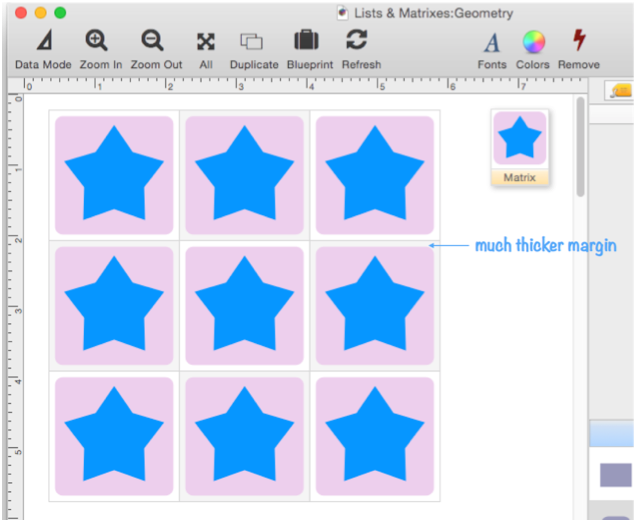The image size is (636, 522).
Task: Click the window title Lists & Matrixes:Geometry
Action: tap(434, 13)
